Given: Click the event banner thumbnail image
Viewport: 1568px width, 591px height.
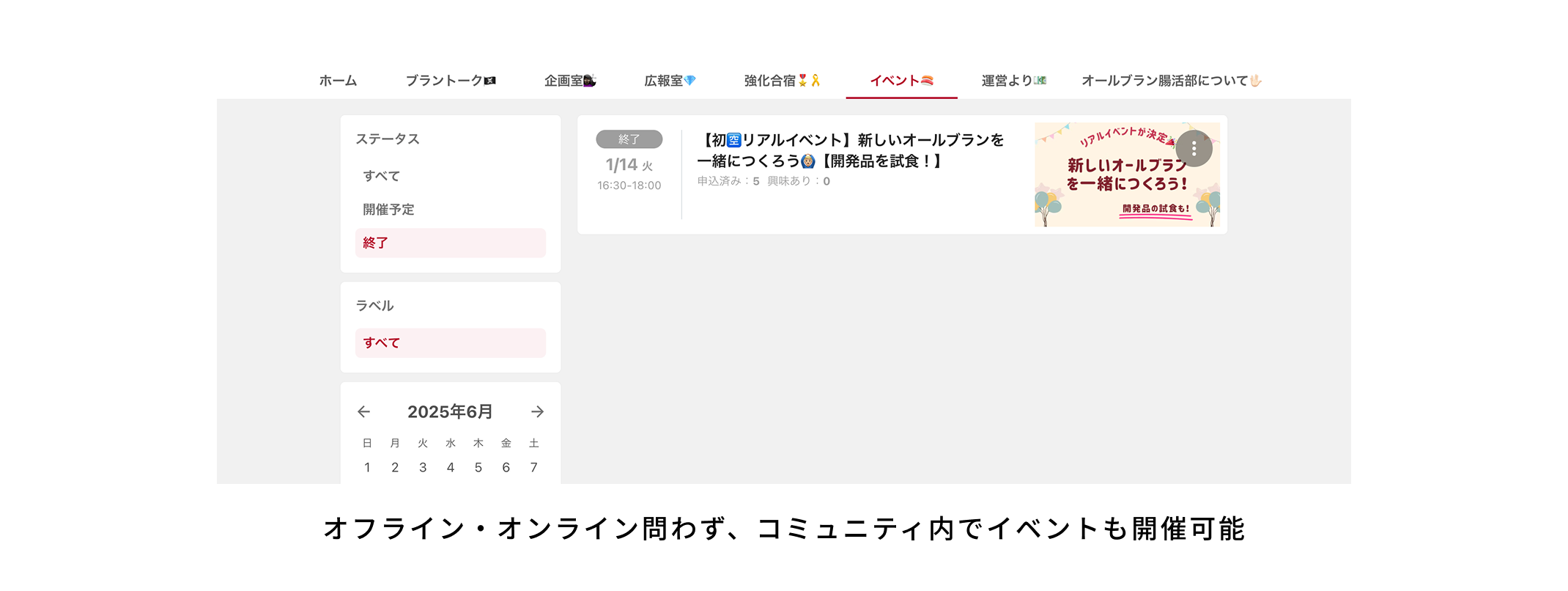Looking at the screenshot, I should tap(1127, 175).
